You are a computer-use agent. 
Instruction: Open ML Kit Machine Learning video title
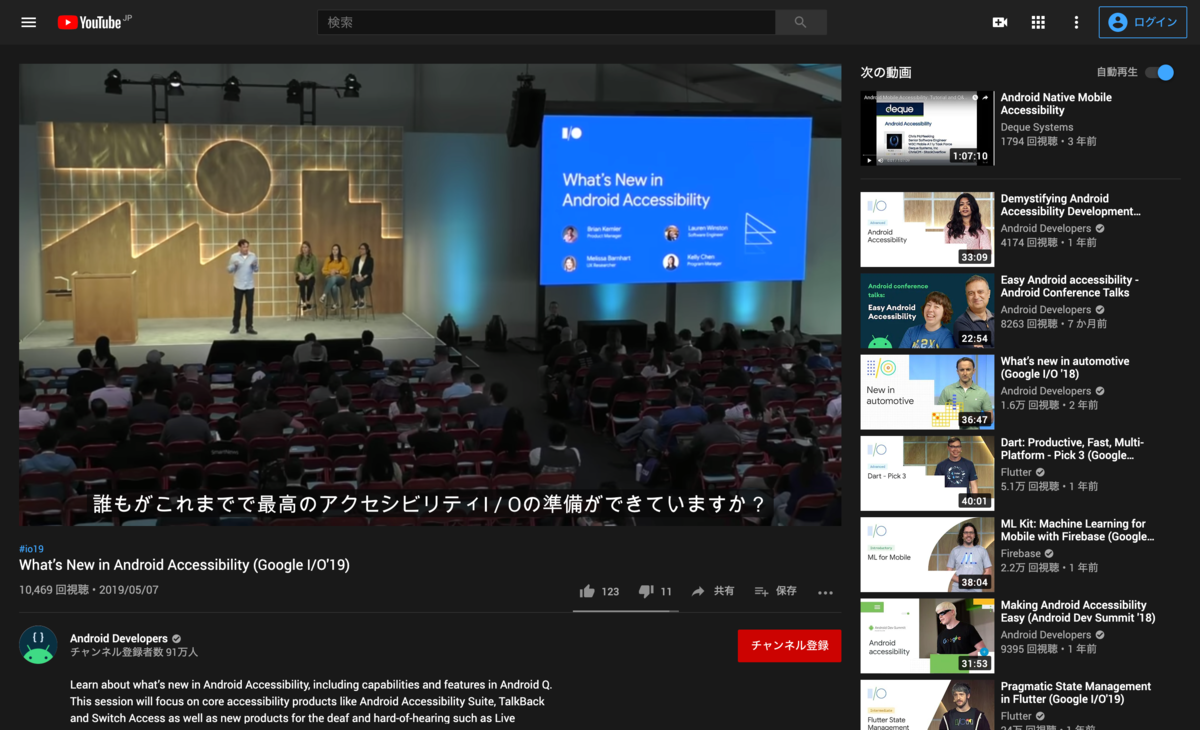coord(1077,530)
